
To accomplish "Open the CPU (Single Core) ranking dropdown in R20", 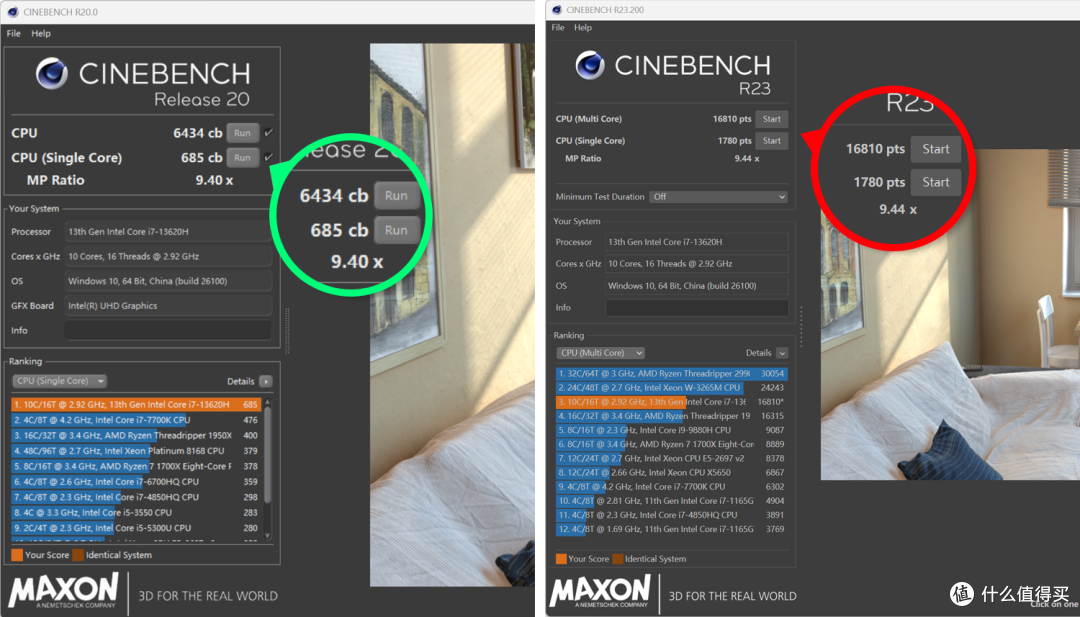I will point(59,381).
